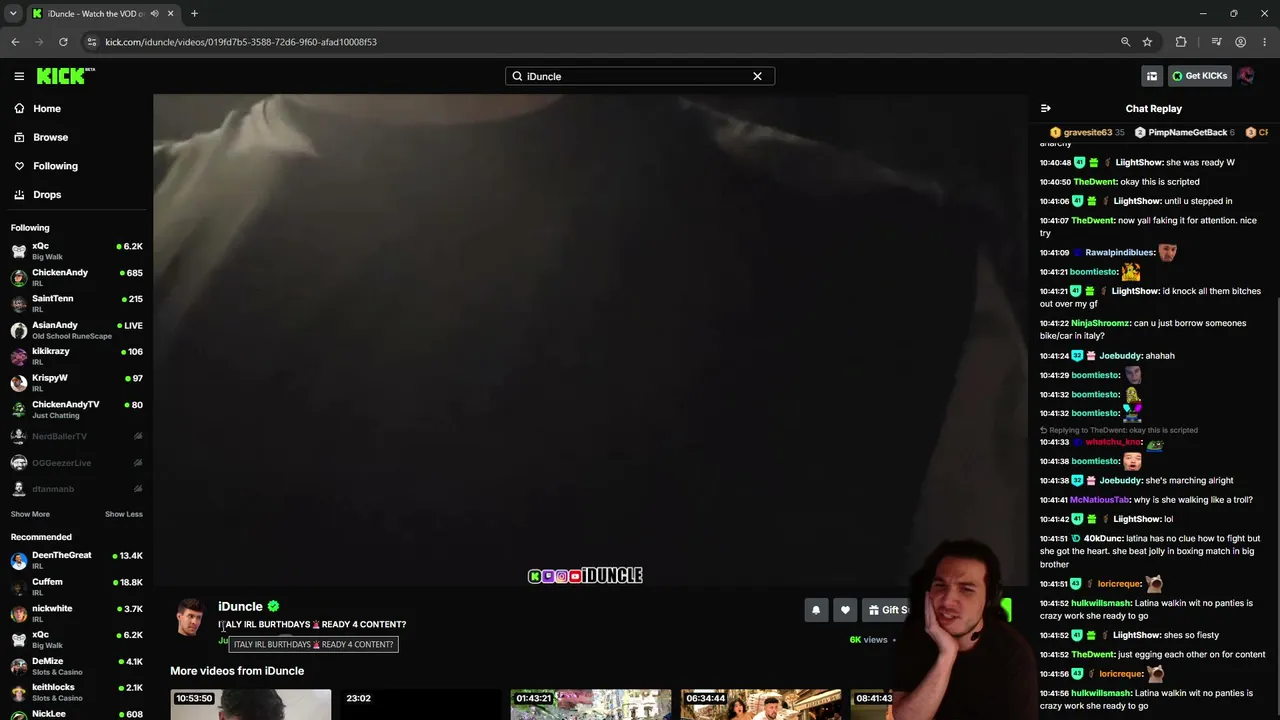Click Rawalpindiblues username in chat
The image size is (1280, 720).
point(1119,253)
